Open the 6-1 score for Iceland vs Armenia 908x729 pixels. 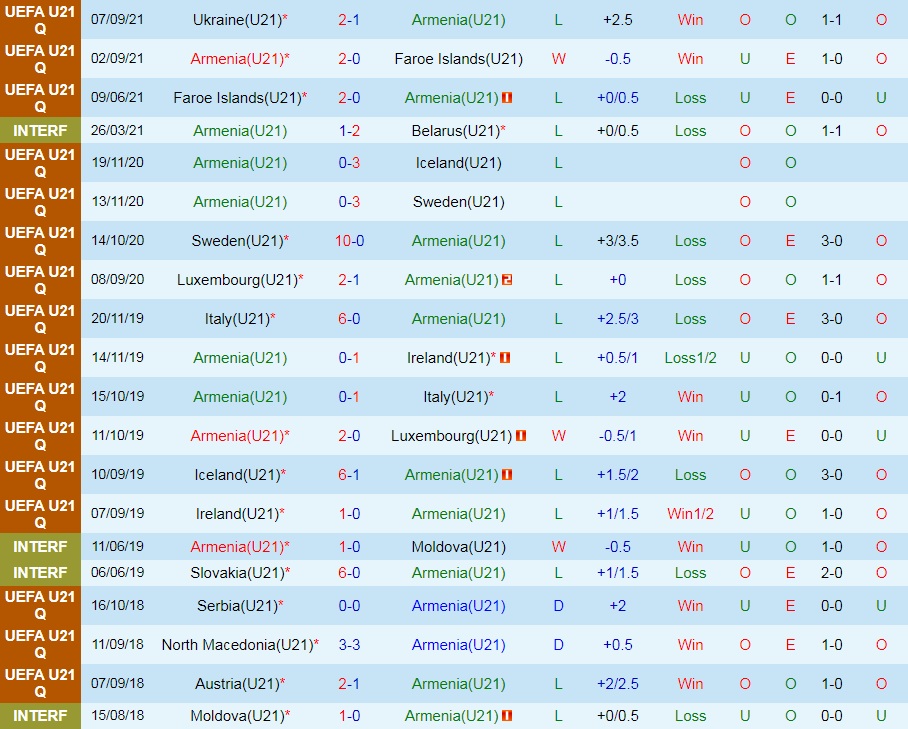tap(349, 475)
